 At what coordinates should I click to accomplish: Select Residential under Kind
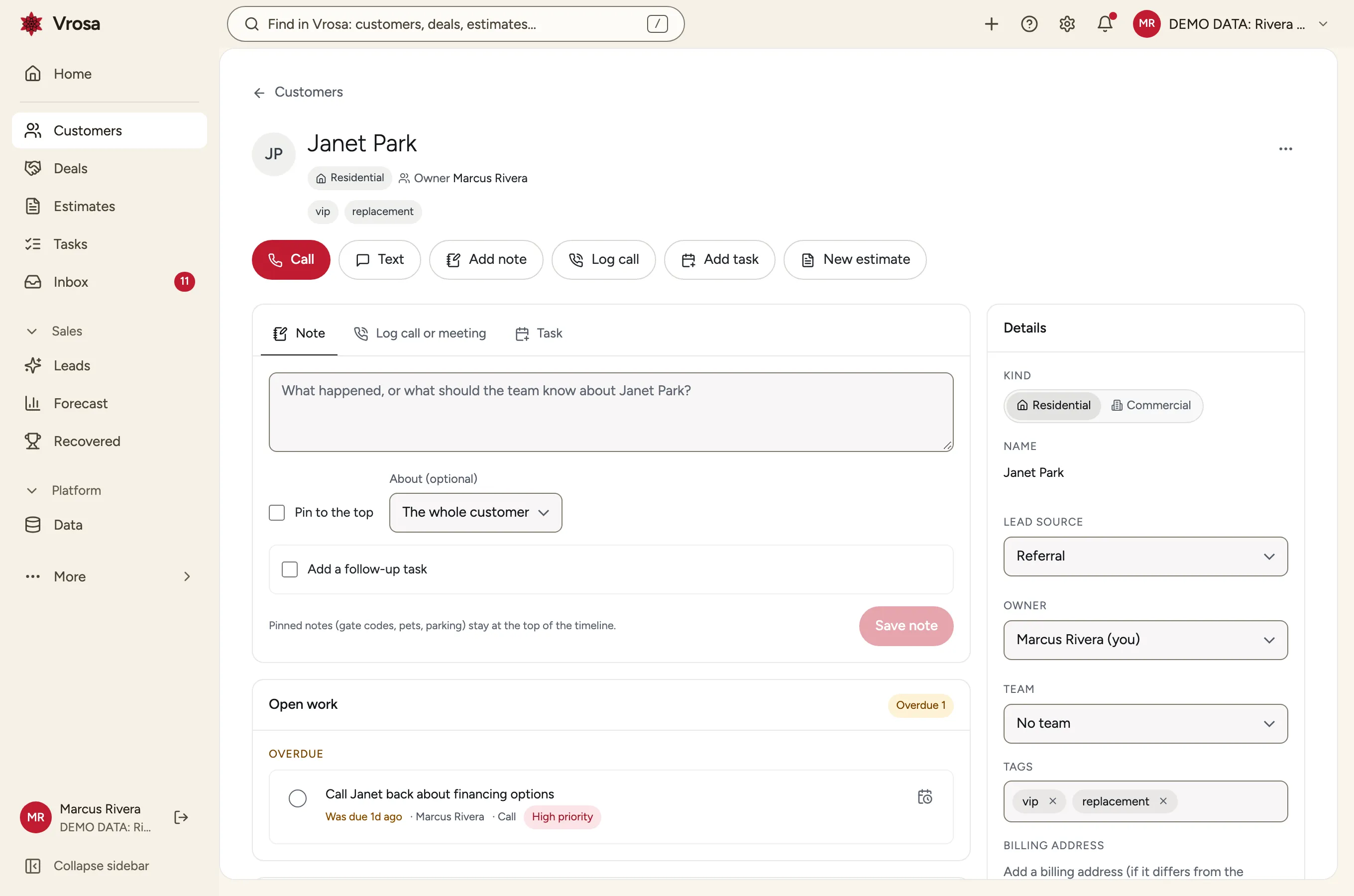(x=1053, y=405)
